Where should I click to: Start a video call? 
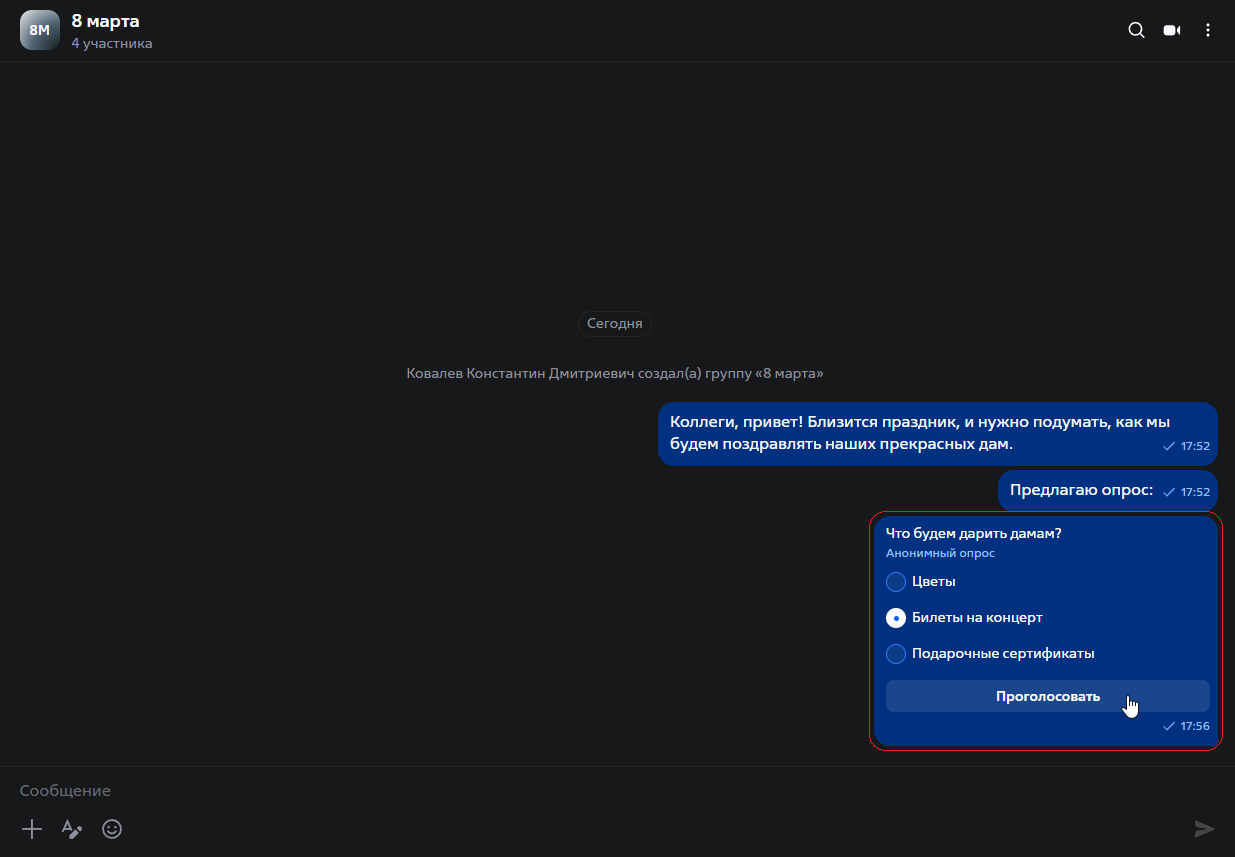pos(1172,30)
